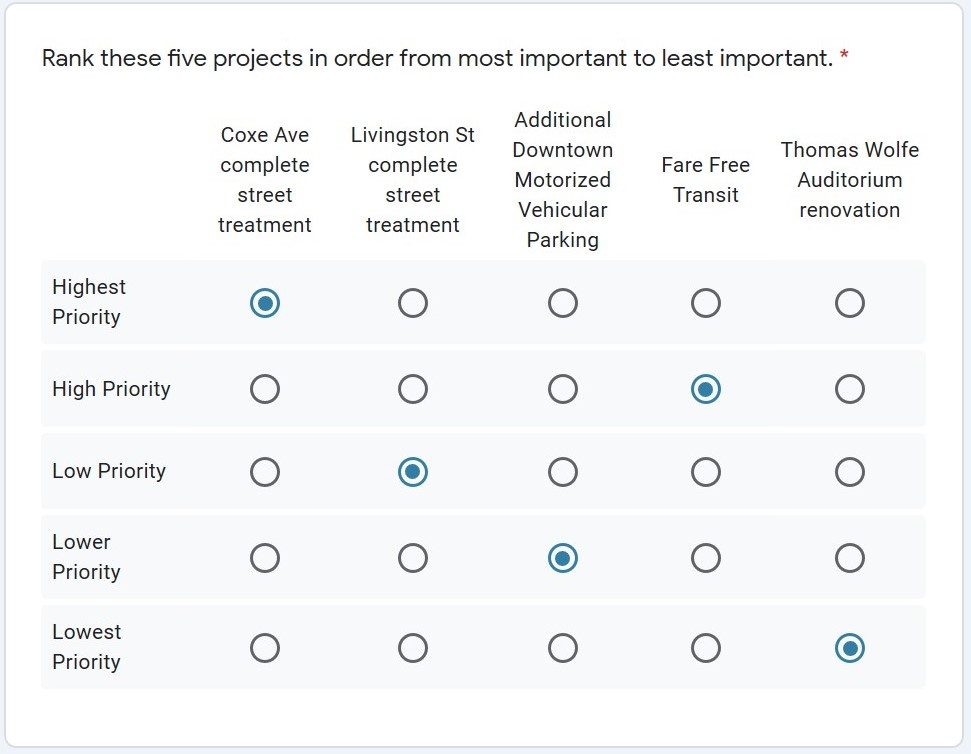This screenshot has width=971, height=754.
Task: Set Additional Downtown Parking to High Priority
Action: (563, 389)
